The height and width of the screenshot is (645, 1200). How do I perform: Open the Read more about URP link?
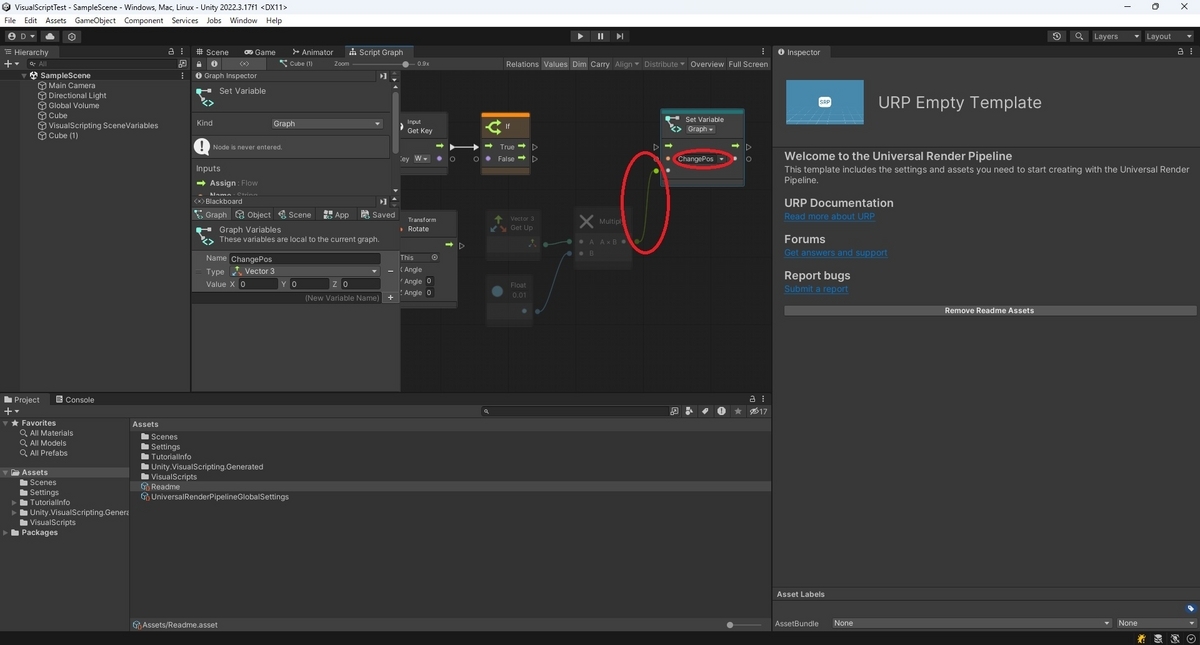(829, 217)
